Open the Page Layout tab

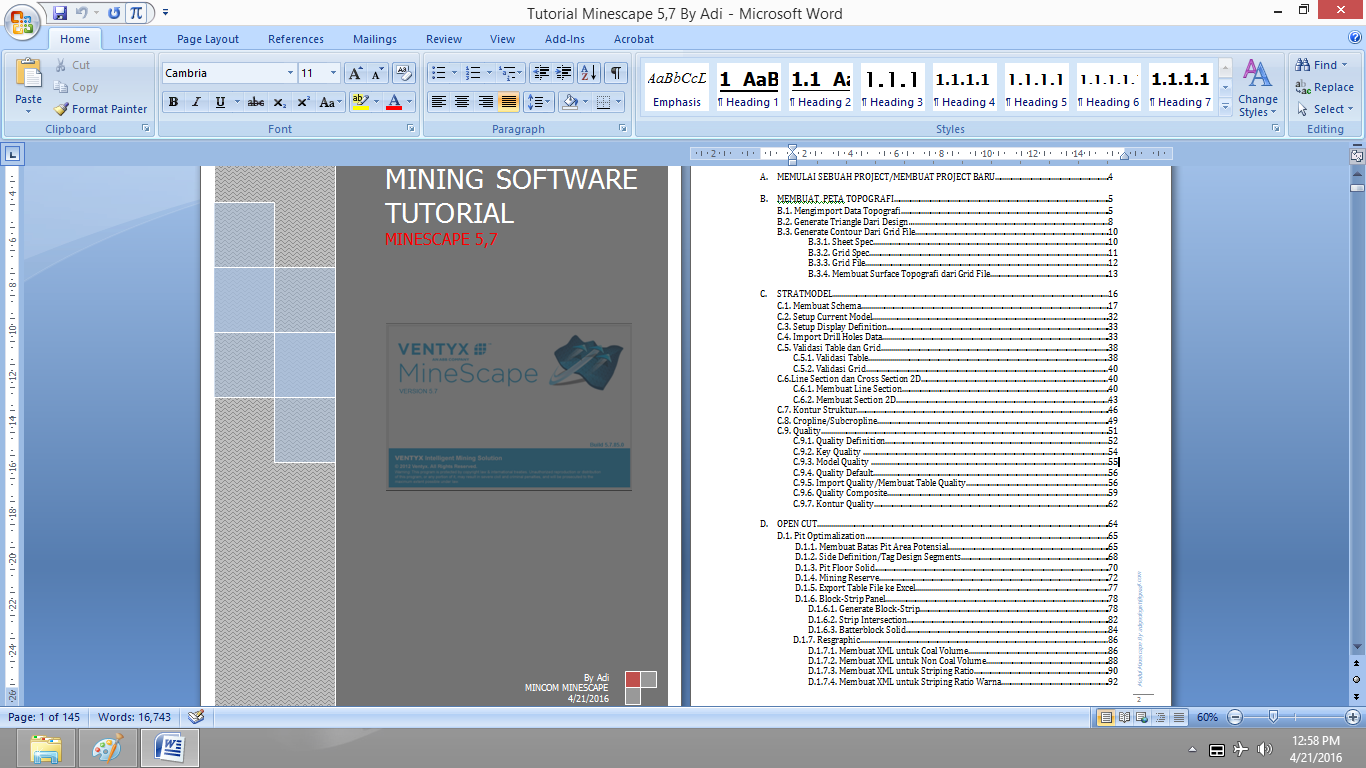208,39
